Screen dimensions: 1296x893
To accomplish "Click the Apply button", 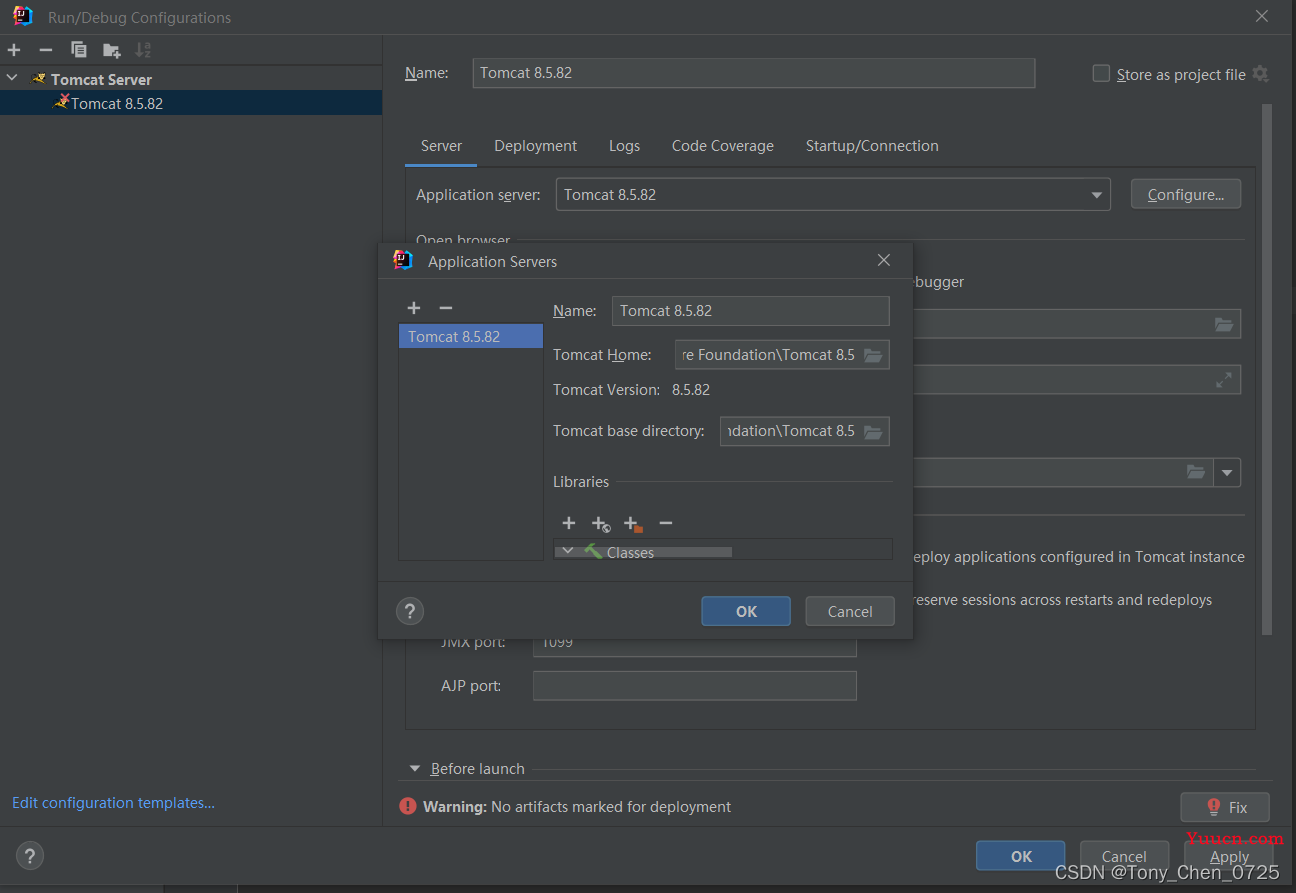I will (1229, 856).
